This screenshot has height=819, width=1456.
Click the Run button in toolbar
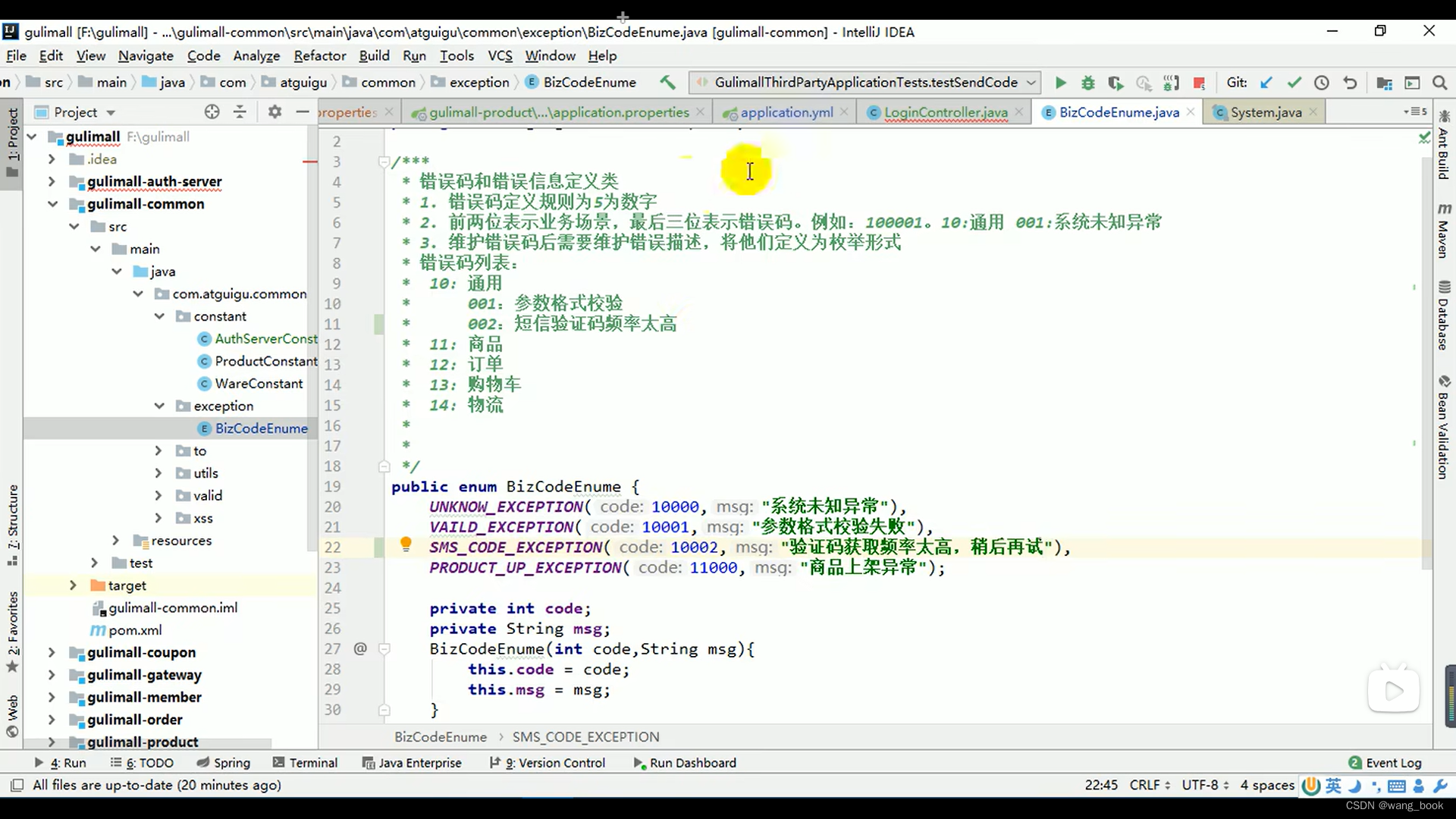tap(1060, 82)
